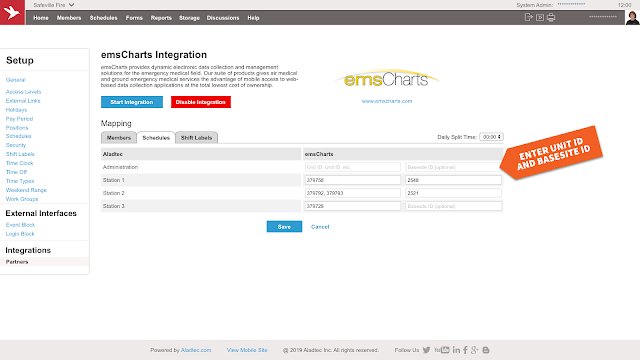Screen dimensions: 640x360
Task: Click the Aladtec bird logo
Action: [x=12, y=12]
